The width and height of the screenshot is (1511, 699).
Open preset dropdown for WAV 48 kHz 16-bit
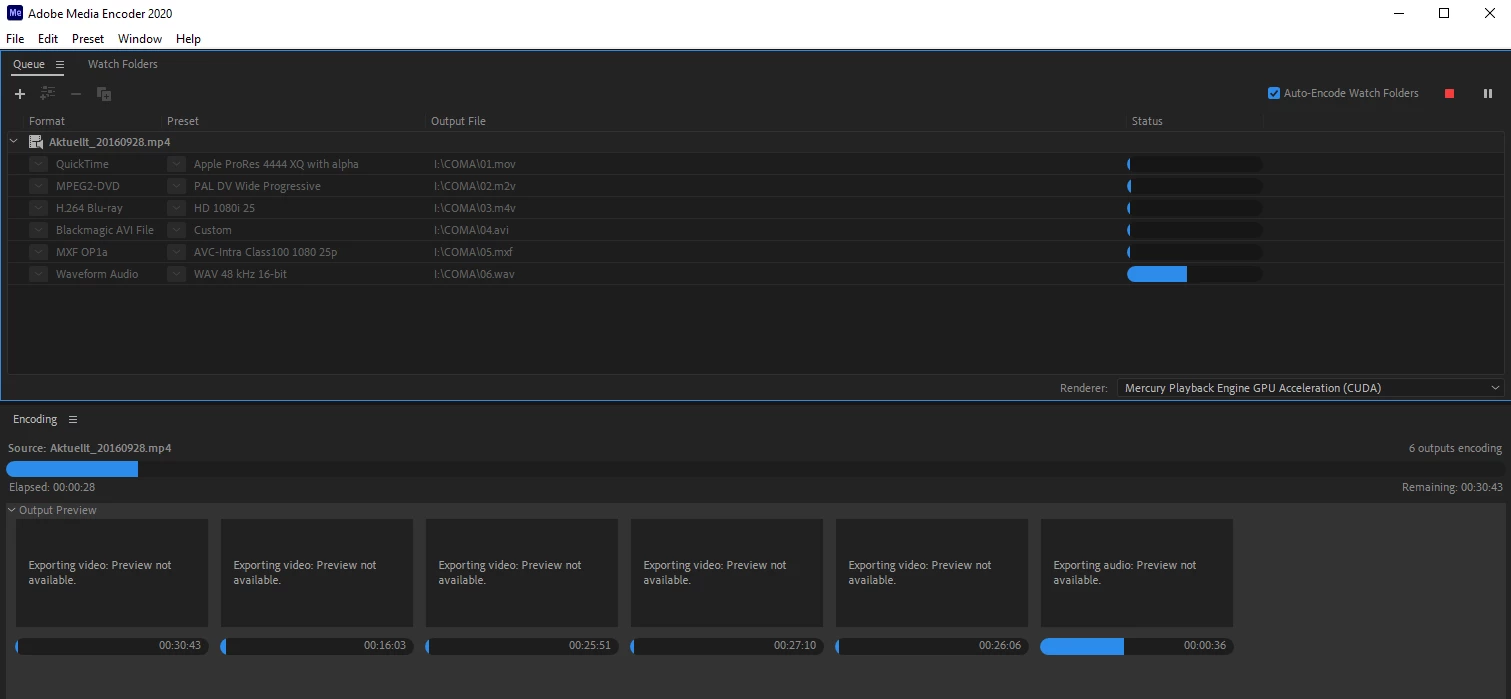tap(176, 274)
